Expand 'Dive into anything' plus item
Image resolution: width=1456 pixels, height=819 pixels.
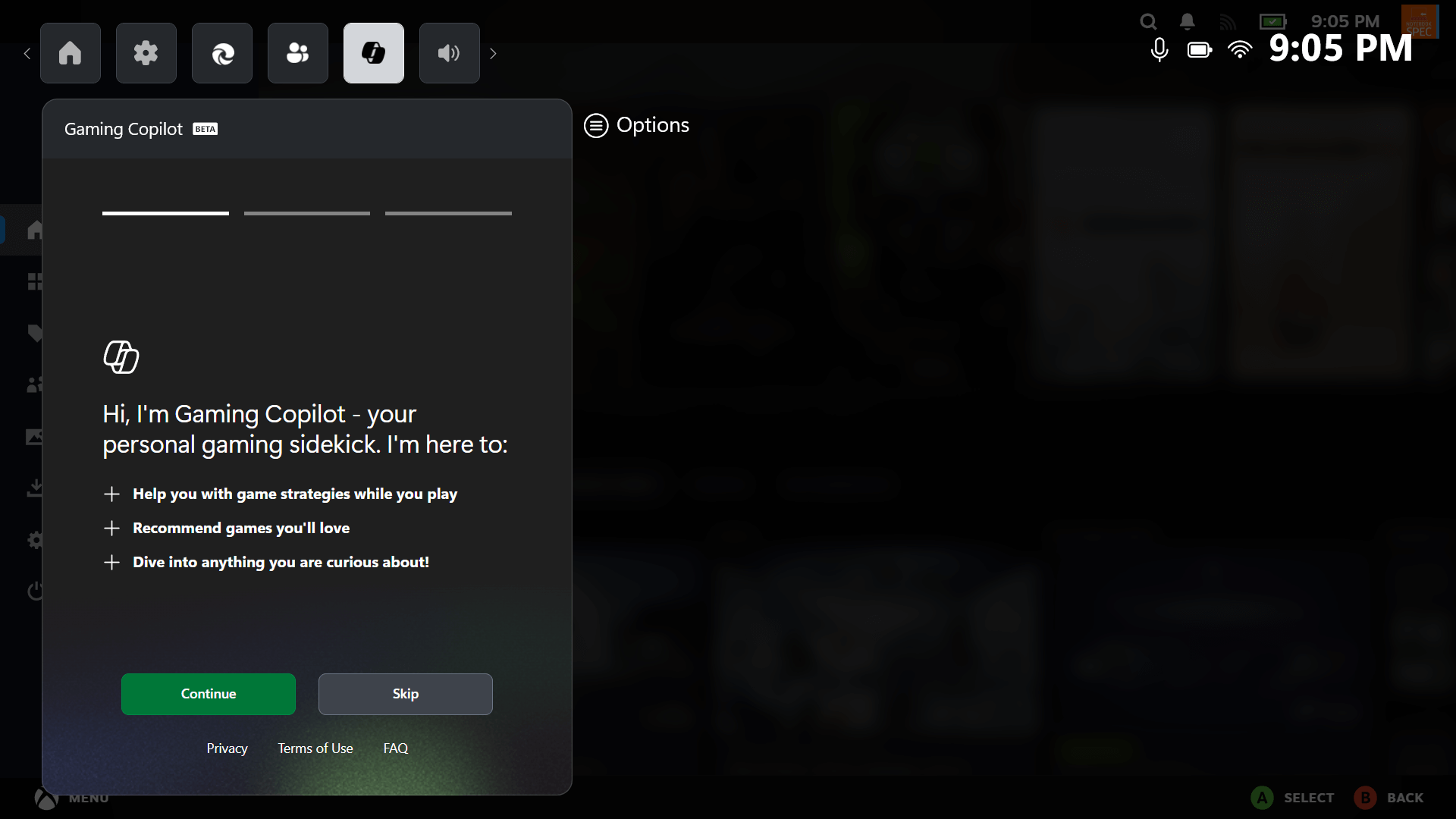click(x=111, y=563)
